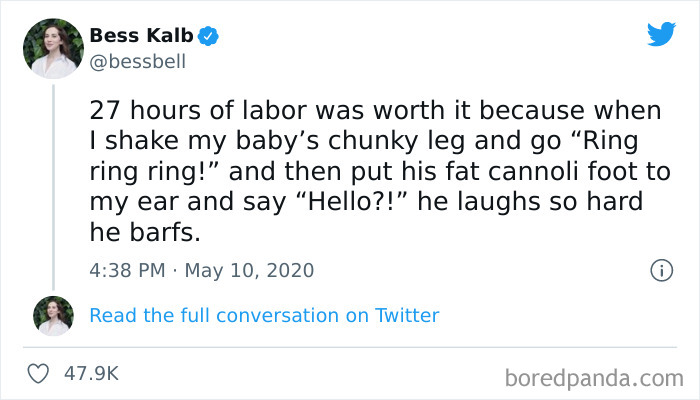The width and height of the screenshot is (700, 400).
Task: Click the 4:38 PM timestamp
Action: click(129, 270)
